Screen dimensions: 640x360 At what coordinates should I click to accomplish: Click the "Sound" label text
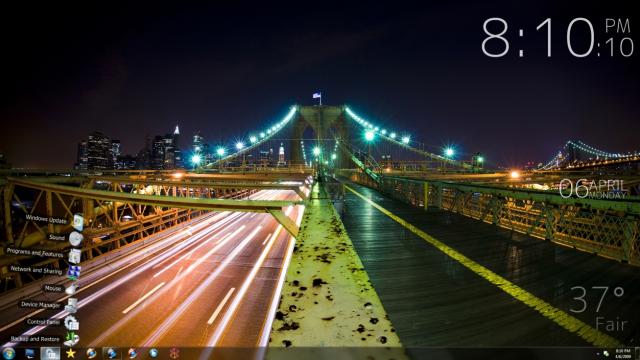click(x=57, y=237)
